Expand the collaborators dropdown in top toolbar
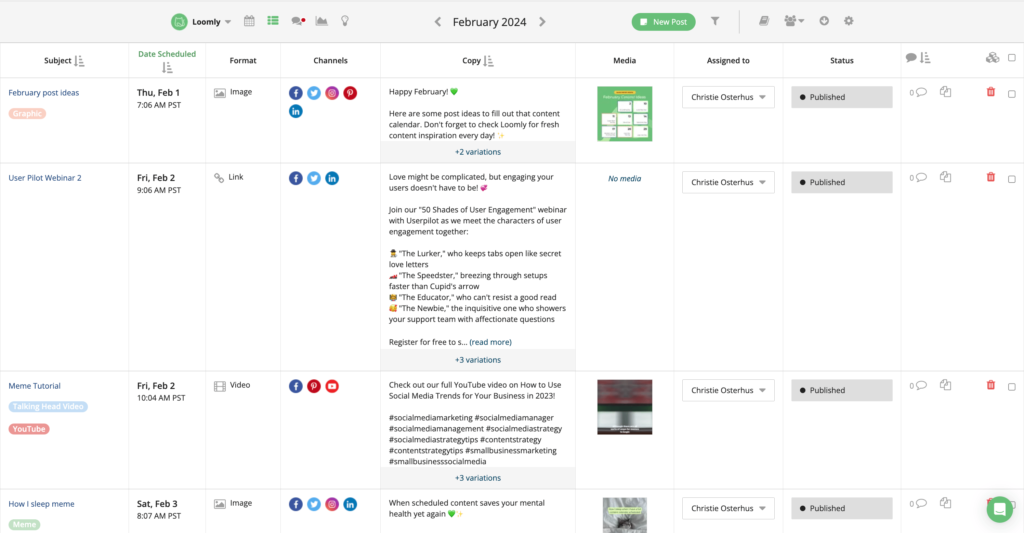This screenshot has width=1024, height=533. pos(795,21)
